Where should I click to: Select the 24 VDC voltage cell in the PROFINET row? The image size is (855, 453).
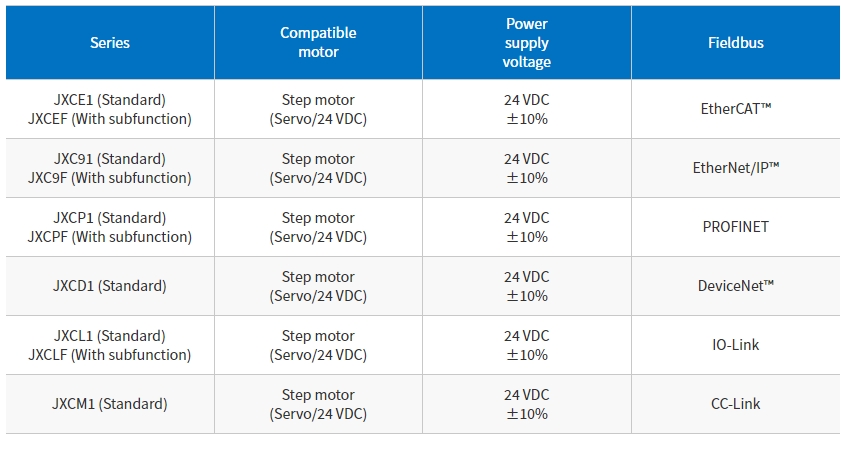527,227
